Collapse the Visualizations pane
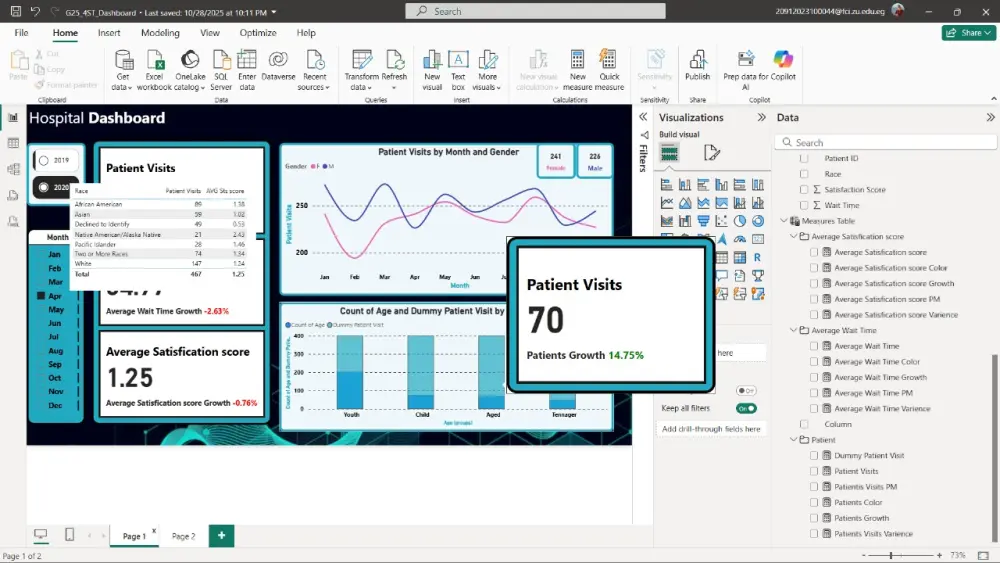Screen dimensions: 1000x563 761,117
